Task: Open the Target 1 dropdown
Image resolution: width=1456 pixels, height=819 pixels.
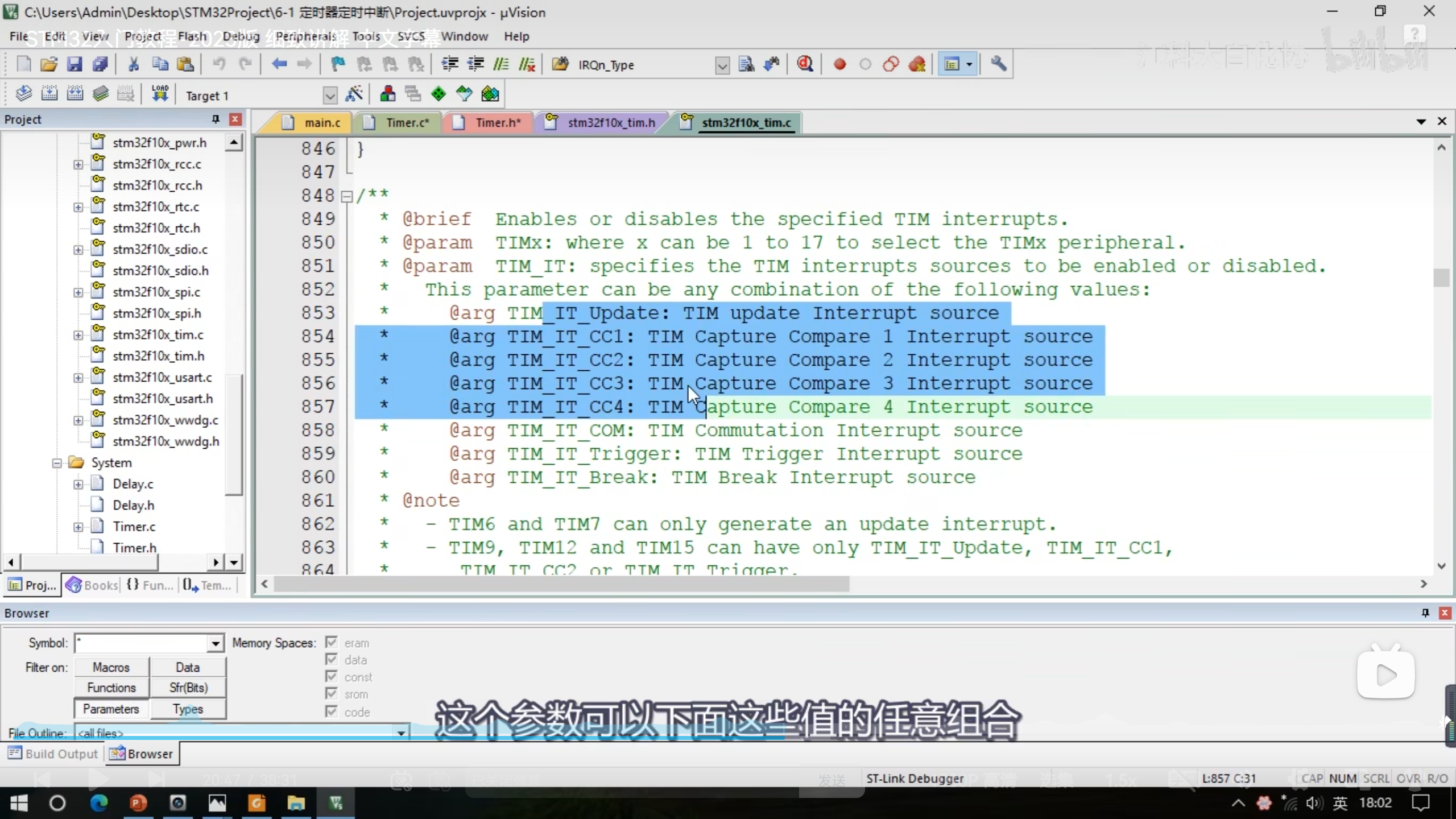Action: coord(330,96)
